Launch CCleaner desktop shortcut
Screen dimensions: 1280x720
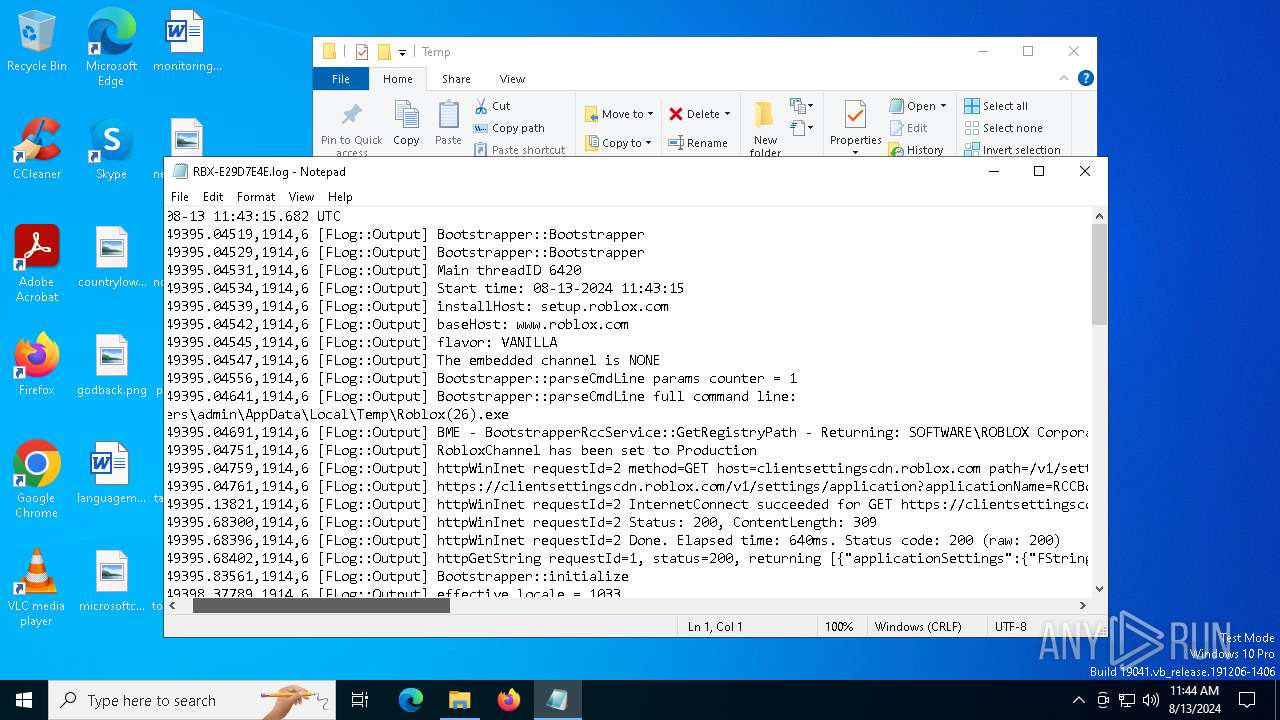tap(37, 149)
